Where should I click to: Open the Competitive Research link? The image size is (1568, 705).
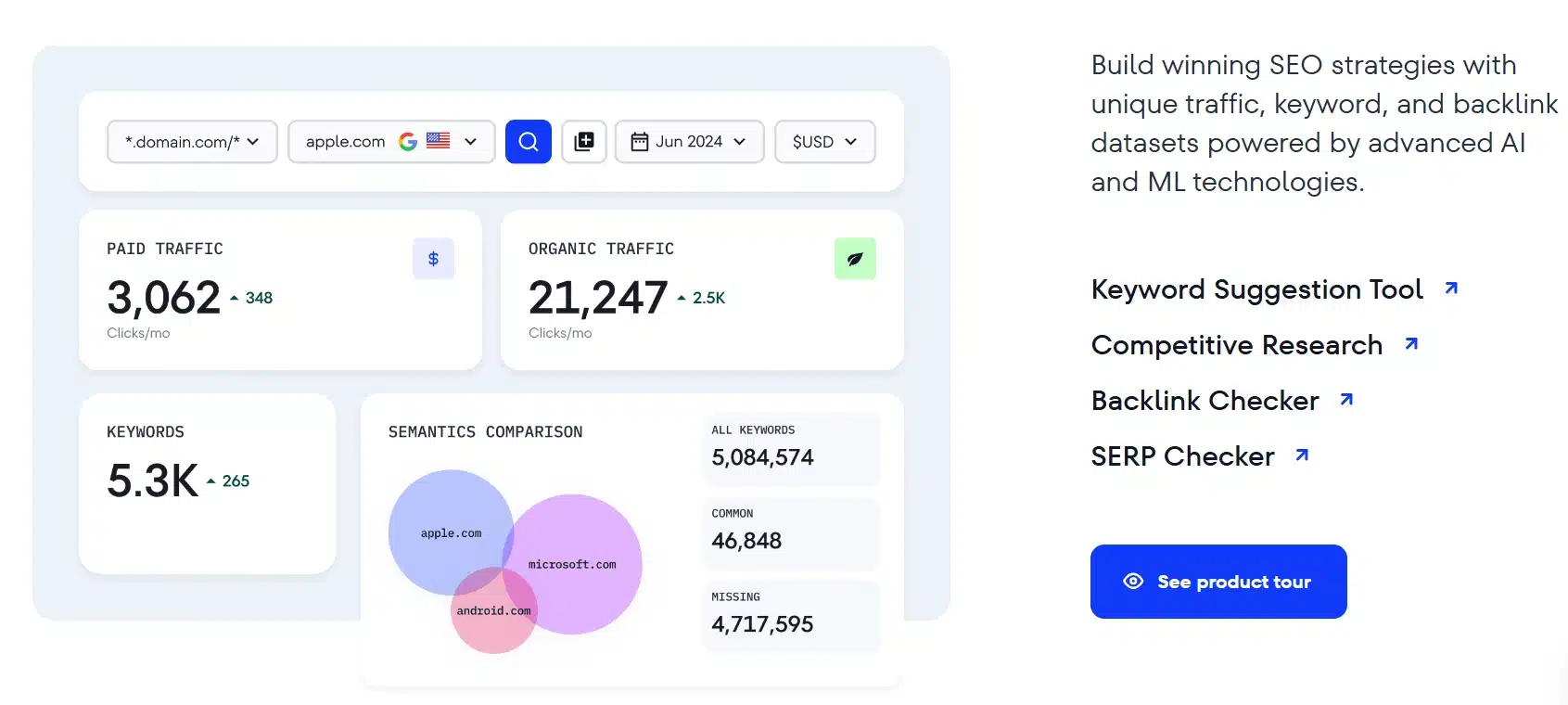[1236, 344]
